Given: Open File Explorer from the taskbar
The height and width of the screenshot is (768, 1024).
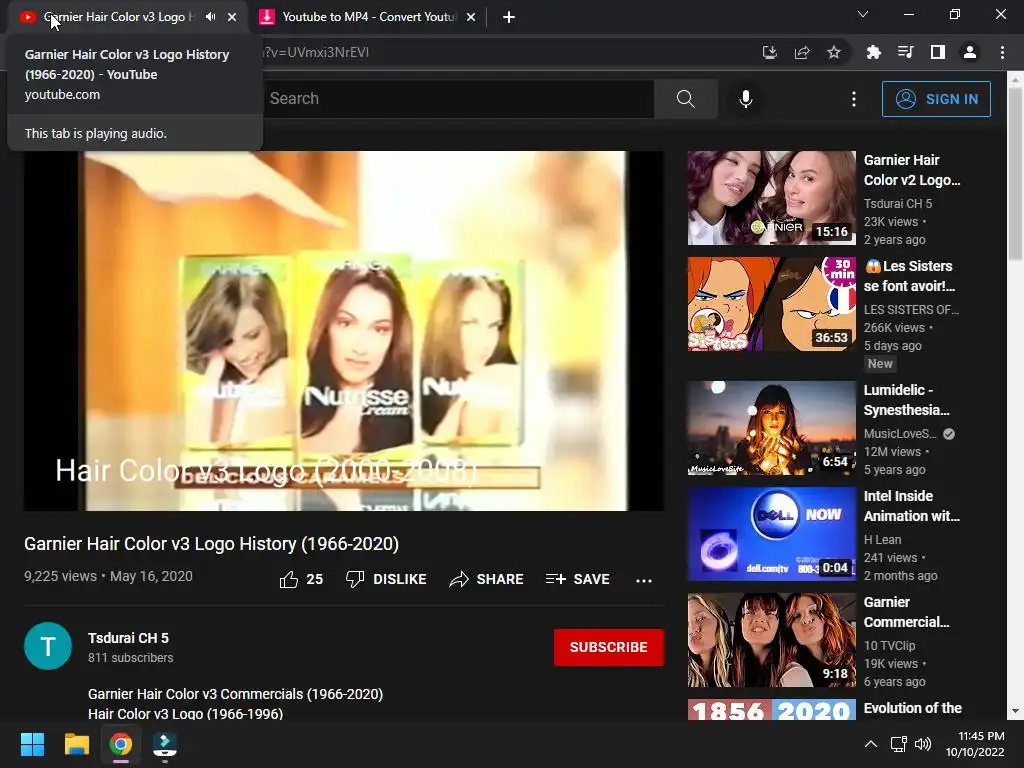Looking at the screenshot, I should pyautogui.click(x=76, y=744).
